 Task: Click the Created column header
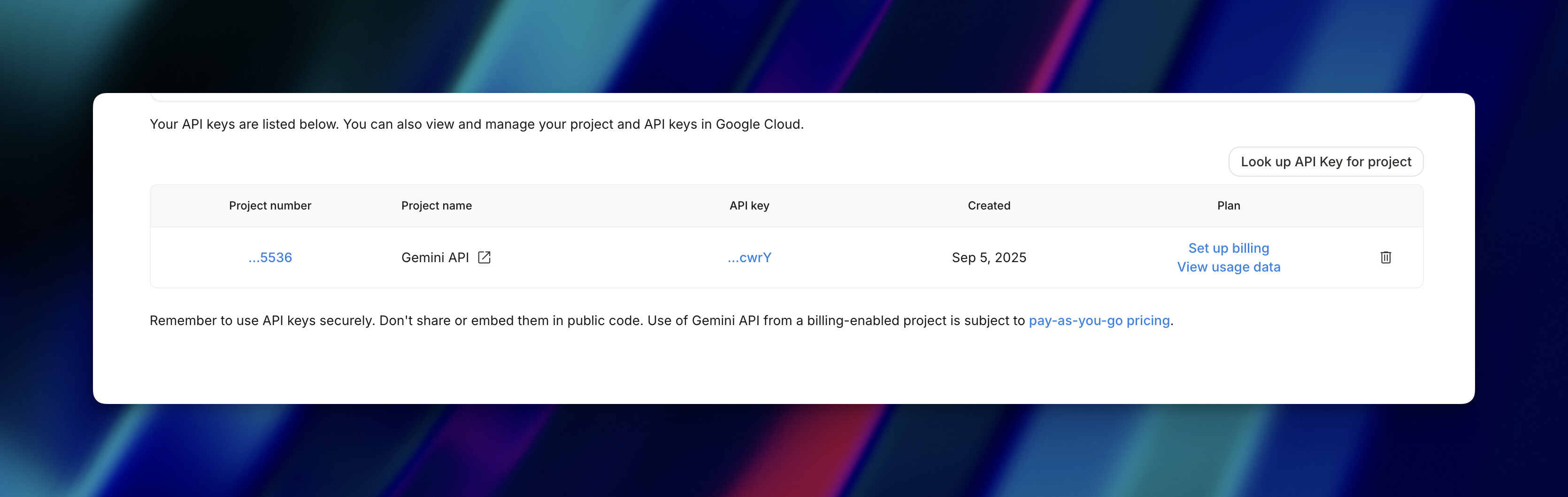tap(989, 206)
